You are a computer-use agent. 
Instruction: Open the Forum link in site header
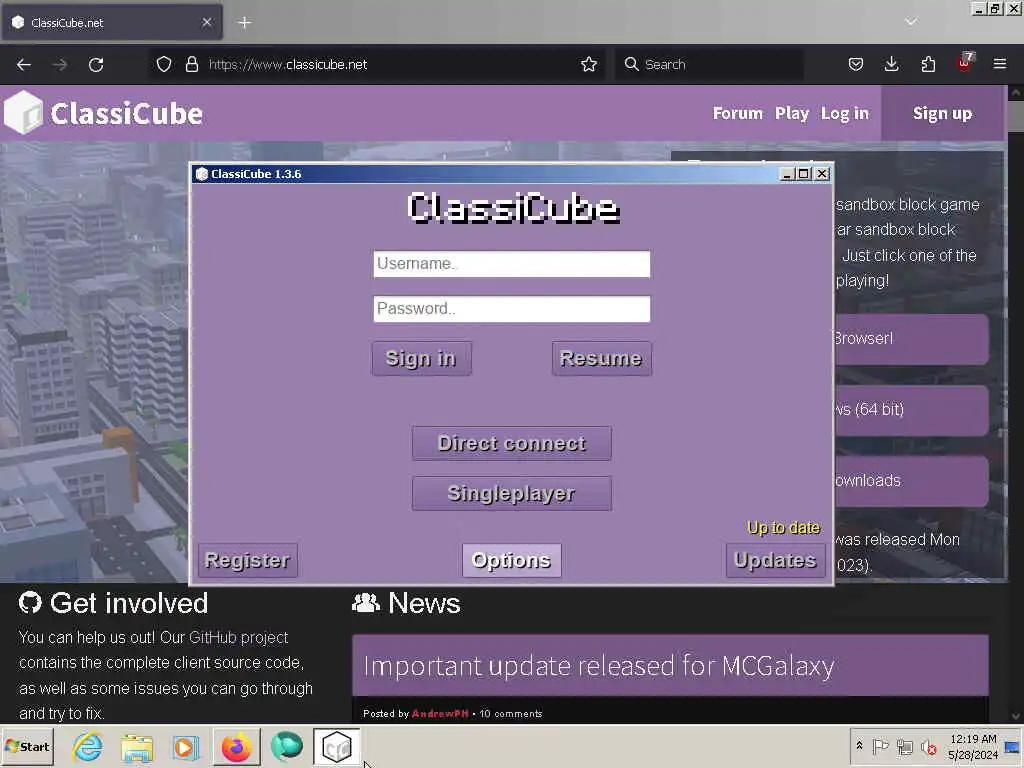(x=737, y=114)
